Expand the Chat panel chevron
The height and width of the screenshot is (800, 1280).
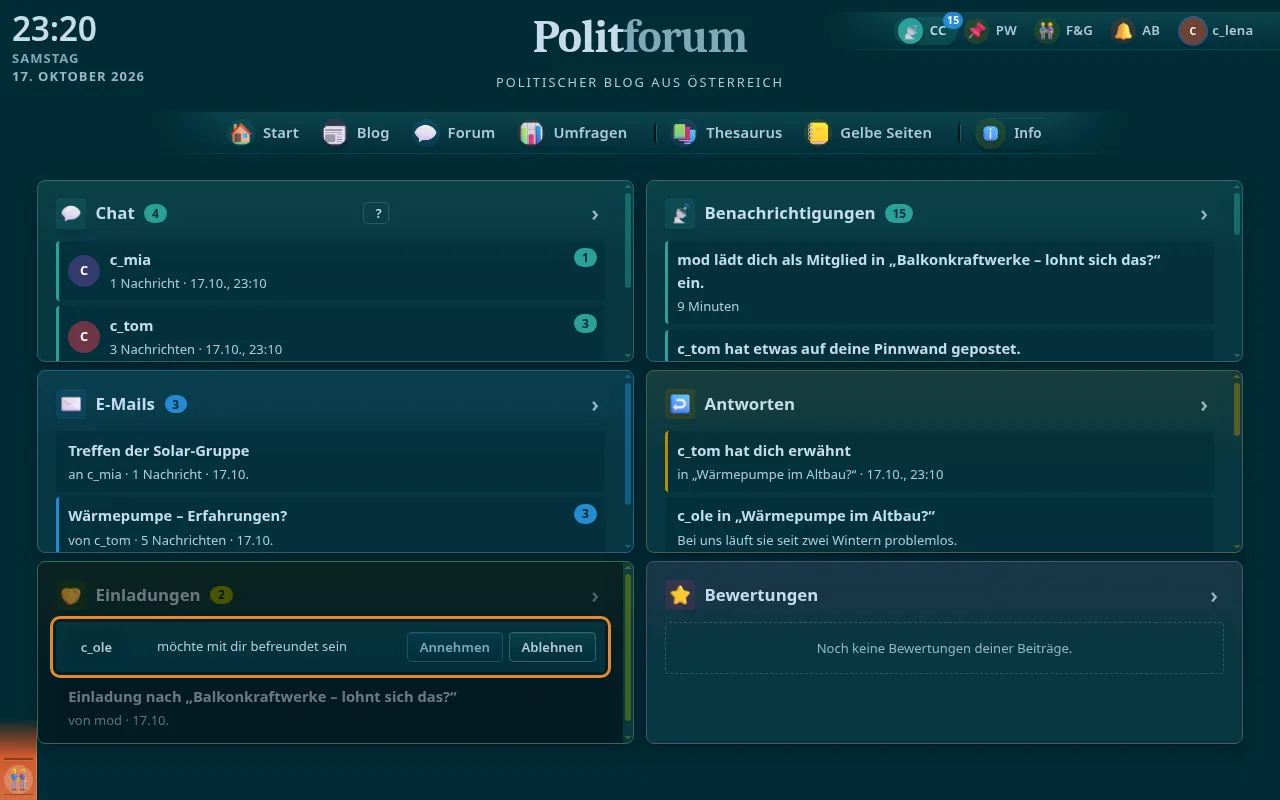pos(595,214)
